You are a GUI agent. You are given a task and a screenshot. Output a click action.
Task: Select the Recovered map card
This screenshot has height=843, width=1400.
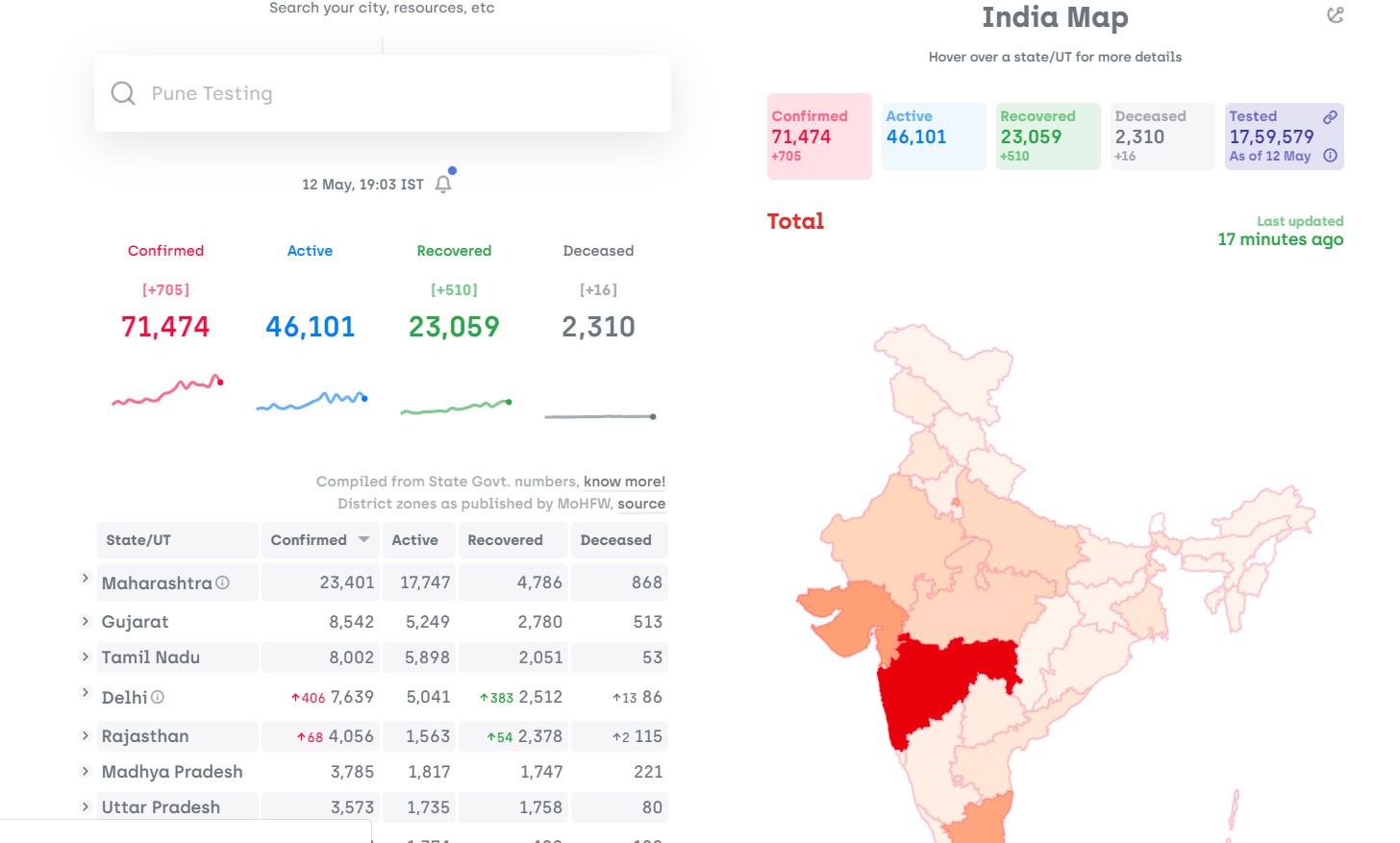(1048, 136)
